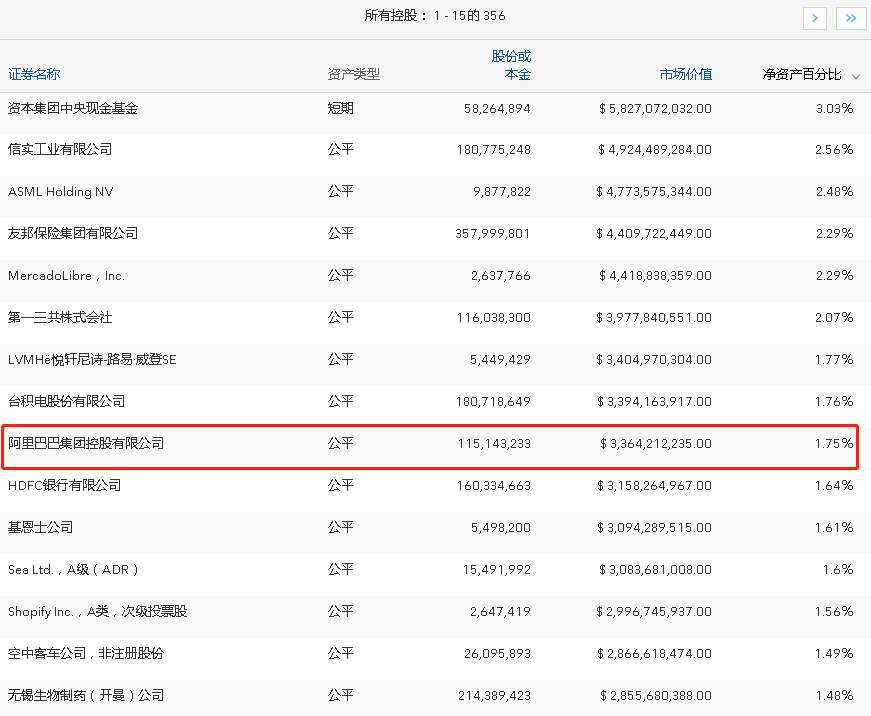Viewport: 871px width, 716px height.
Task: Select 第一三共株式会社 security name
Action: [x=60, y=317]
